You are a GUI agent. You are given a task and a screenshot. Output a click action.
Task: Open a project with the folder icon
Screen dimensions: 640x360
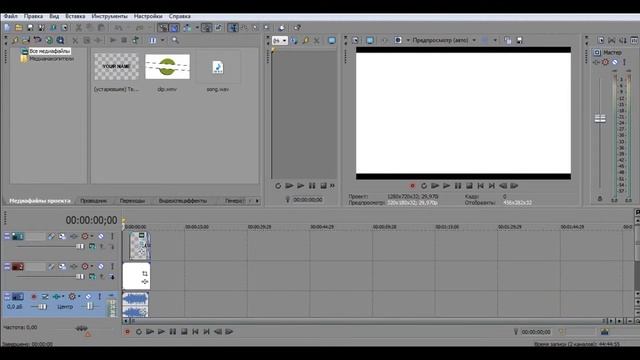coord(18,28)
